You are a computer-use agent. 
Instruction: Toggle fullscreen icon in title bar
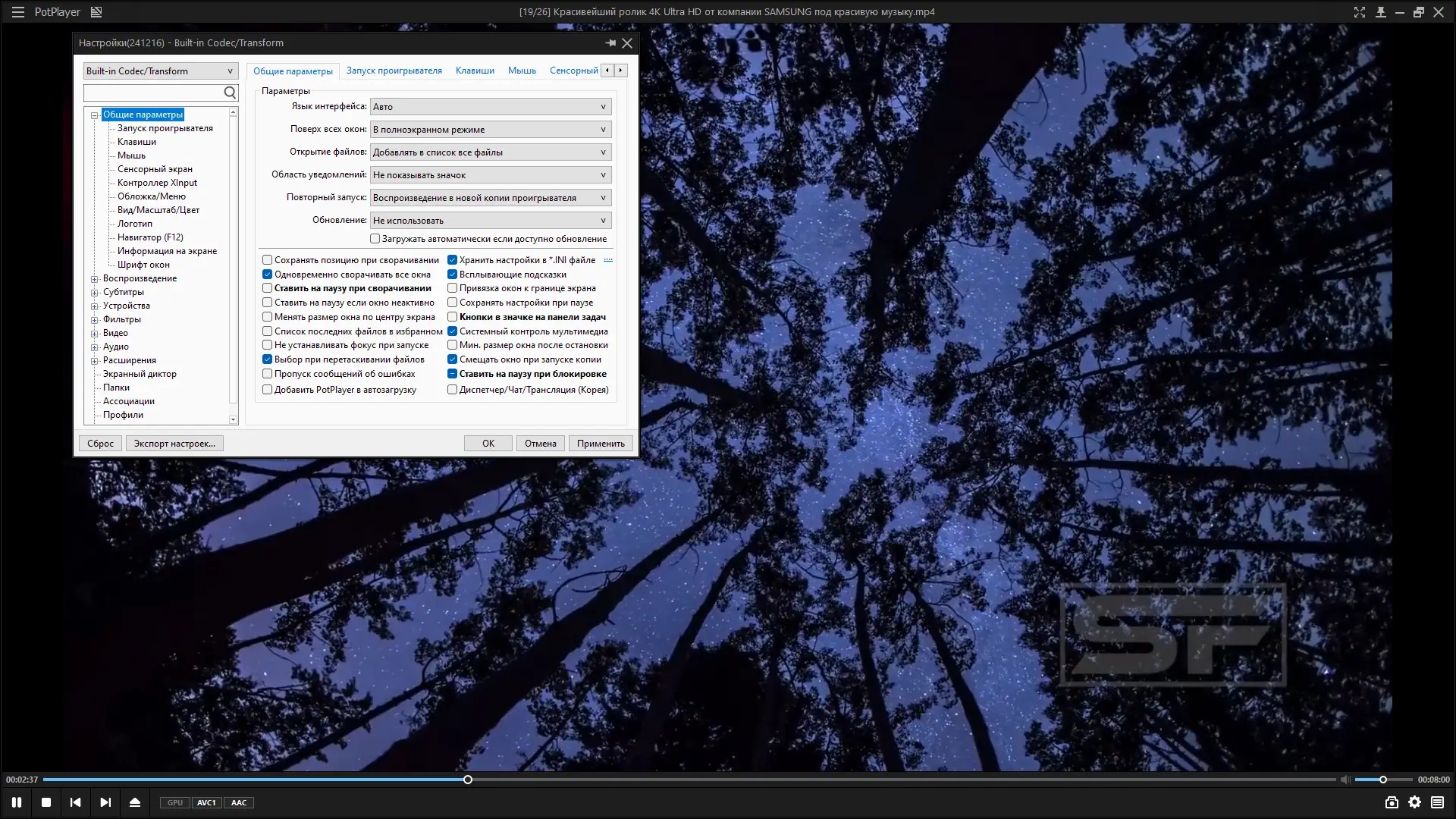[x=1359, y=12]
